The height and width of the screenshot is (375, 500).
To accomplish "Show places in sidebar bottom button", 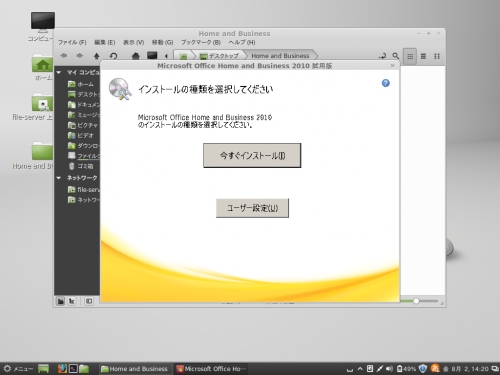I will (60, 301).
